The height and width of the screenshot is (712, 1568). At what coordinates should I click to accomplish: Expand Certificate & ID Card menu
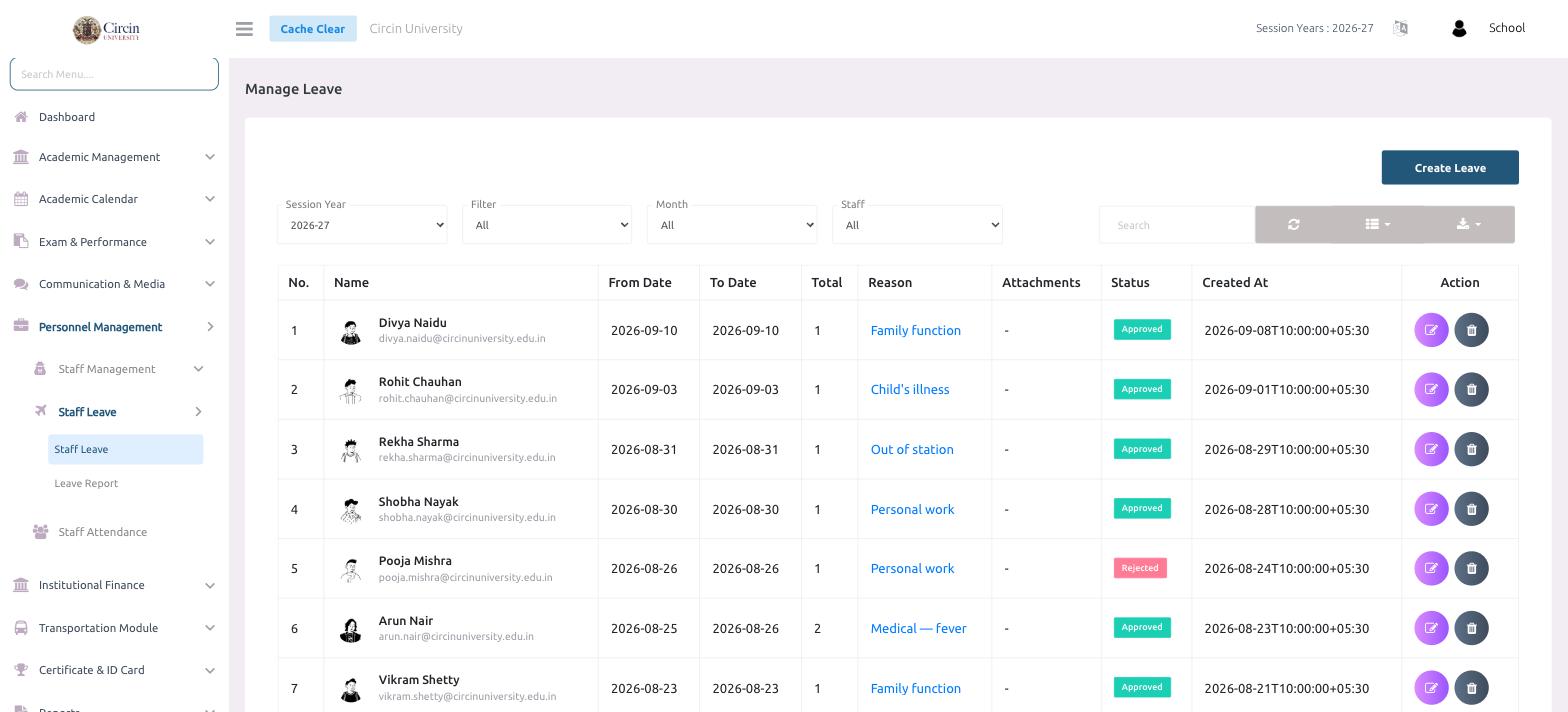[x=114, y=670]
